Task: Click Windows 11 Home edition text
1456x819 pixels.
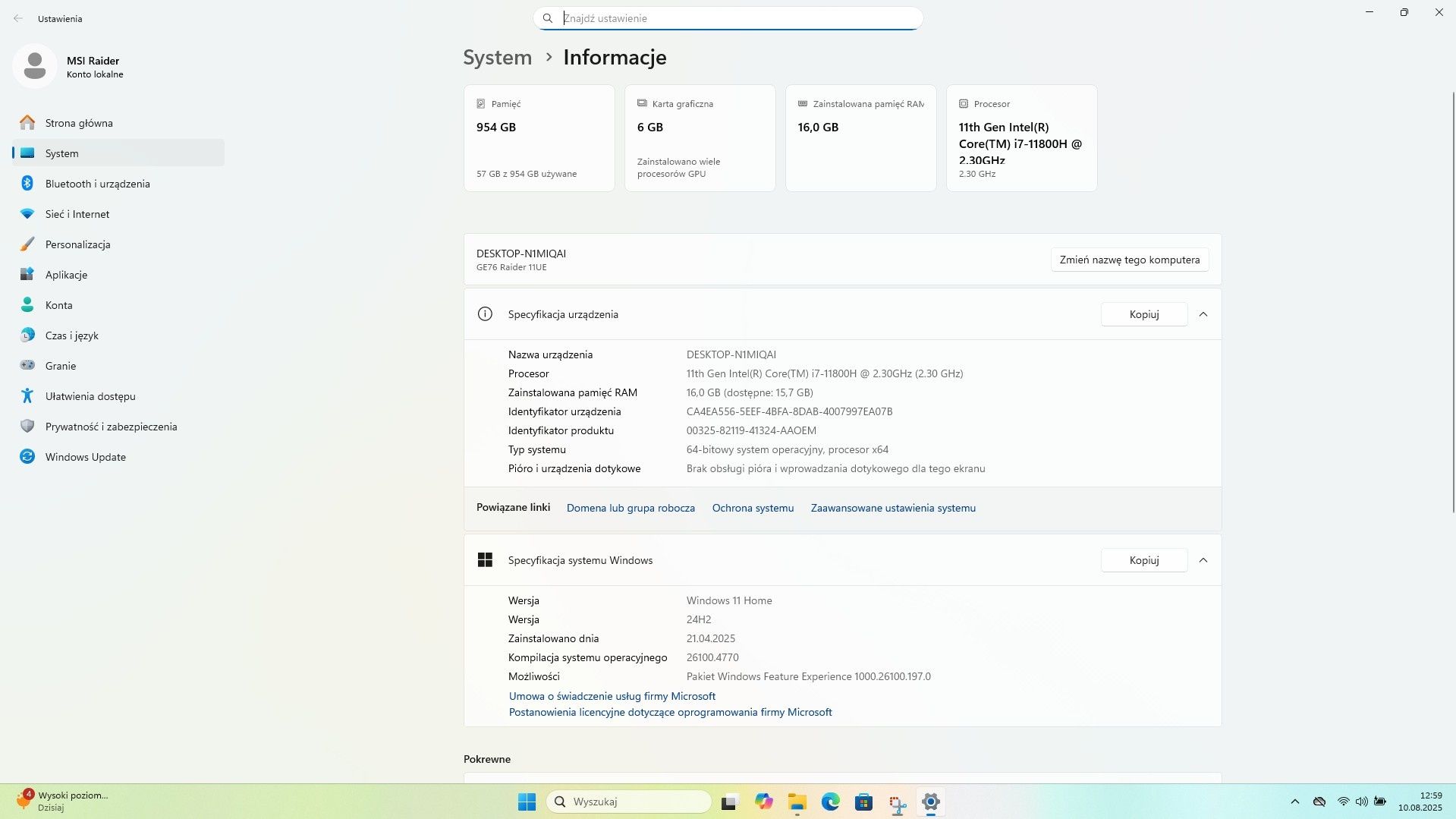Action: pyautogui.click(x=729, y=600)
